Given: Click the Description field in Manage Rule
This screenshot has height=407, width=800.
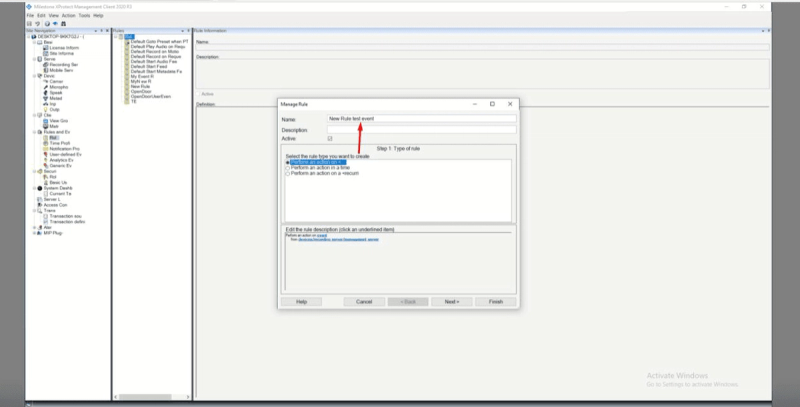Looking at the screenshot, I should pos(421,130).
